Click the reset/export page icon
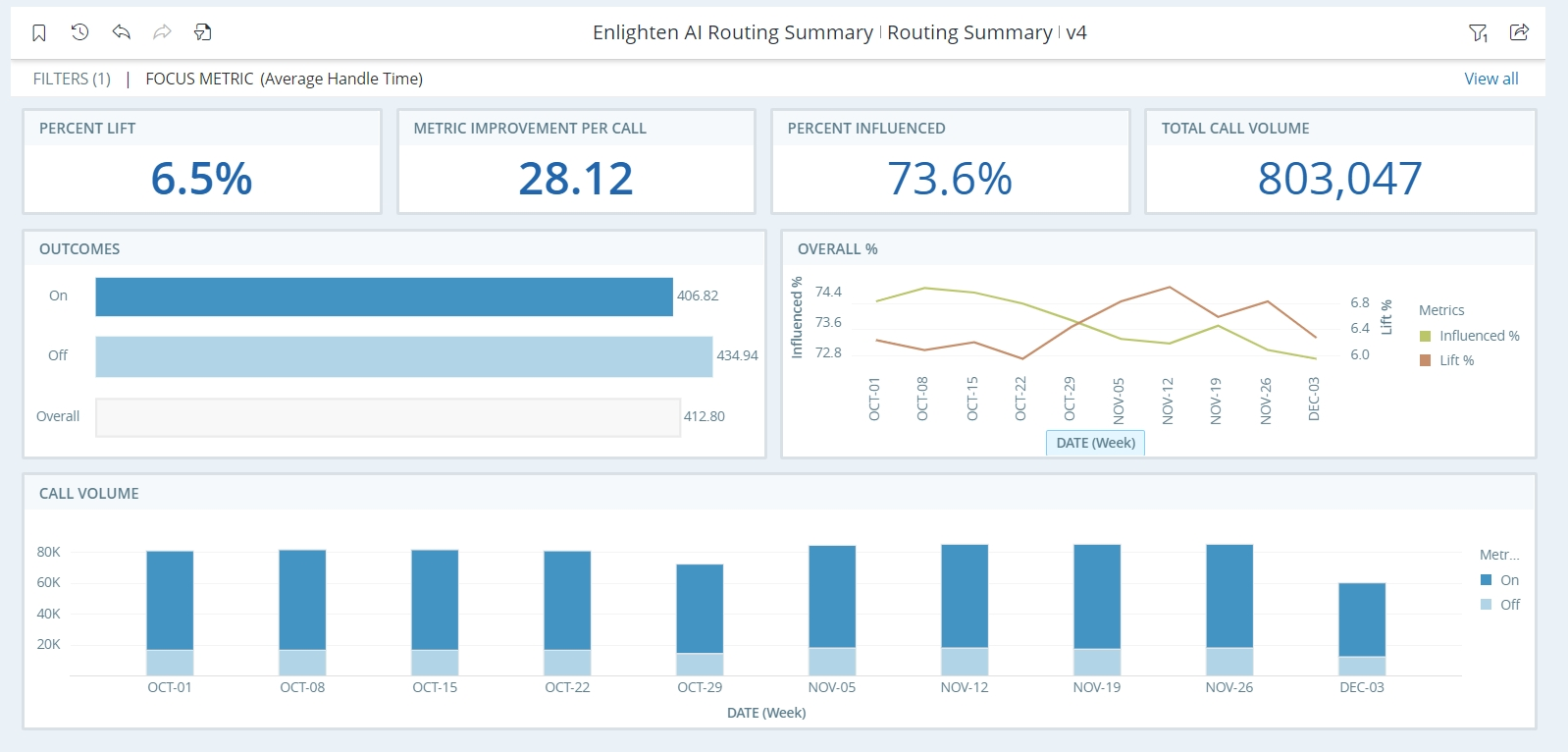This screenshot has width=1568, height=752. [203, 32]
